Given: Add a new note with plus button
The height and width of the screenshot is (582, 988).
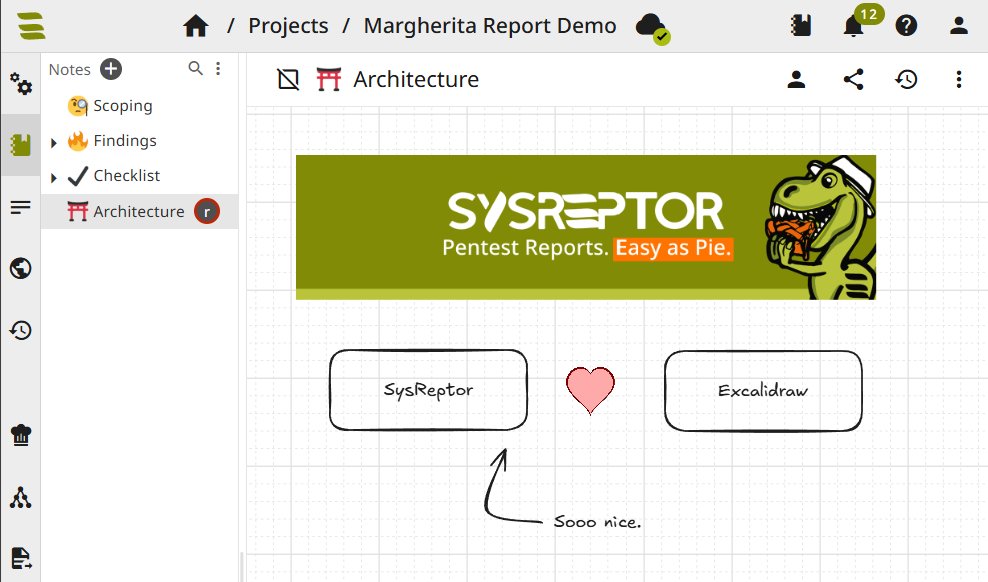Looking at the screenshot, I should click(111, 69).
